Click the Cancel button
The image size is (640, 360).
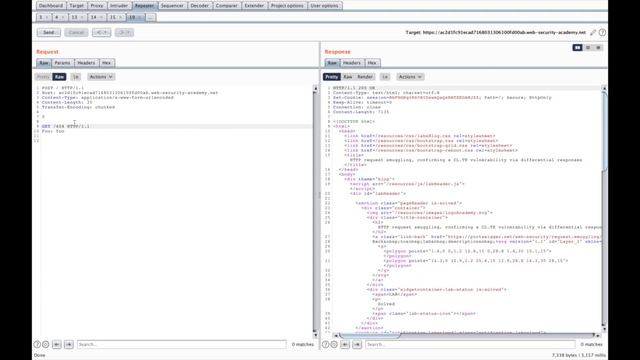click(76, 32)
